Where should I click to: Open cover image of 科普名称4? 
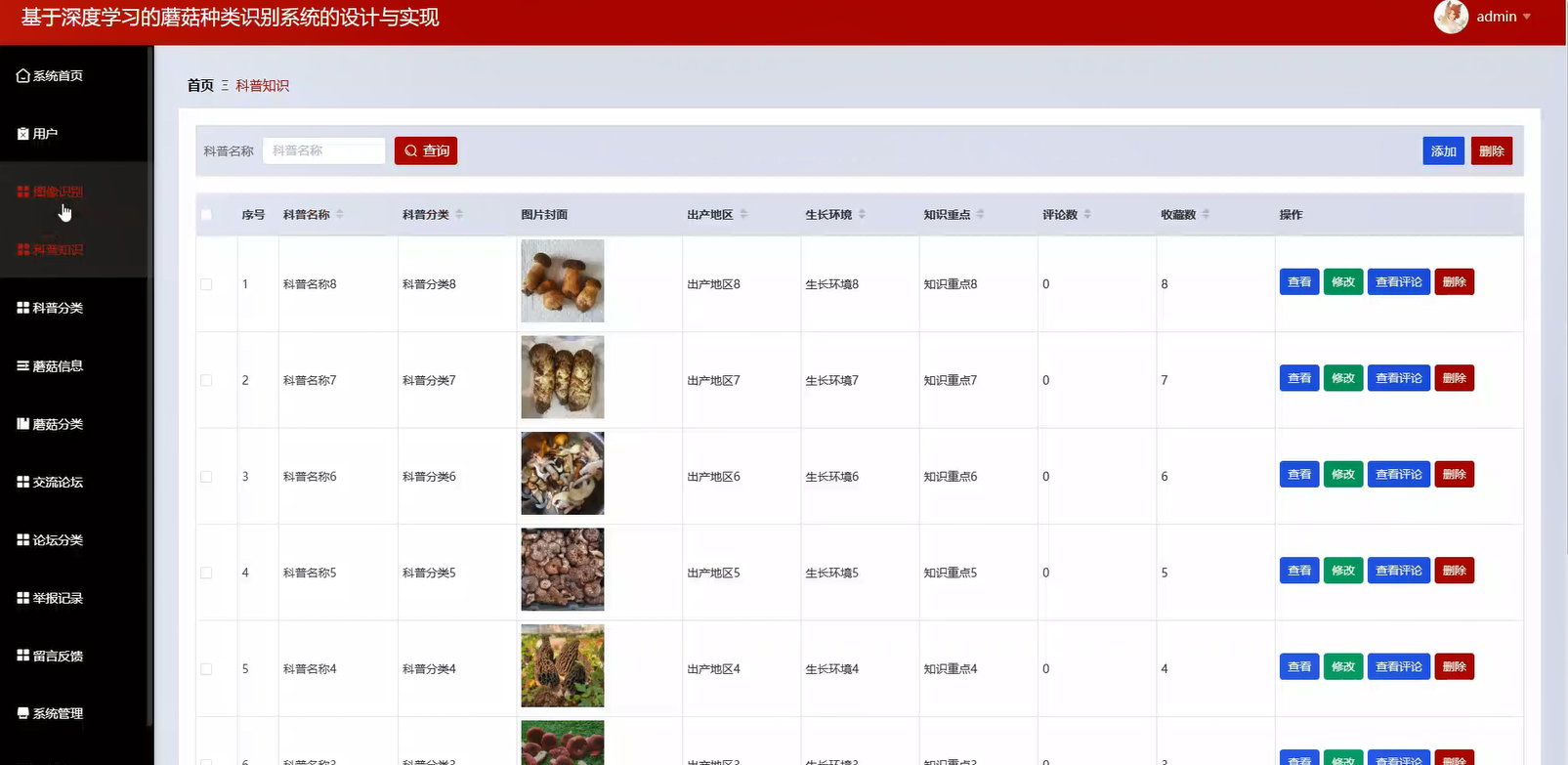coord(563,666)
